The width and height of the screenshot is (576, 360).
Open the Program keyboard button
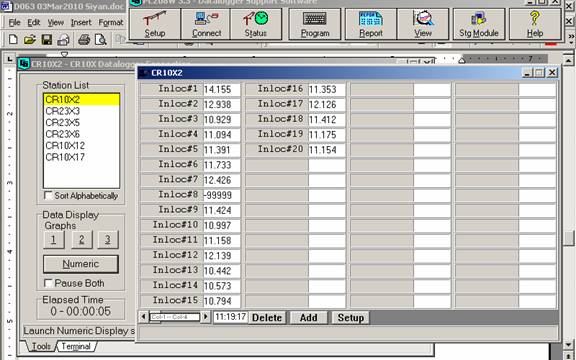315,24
